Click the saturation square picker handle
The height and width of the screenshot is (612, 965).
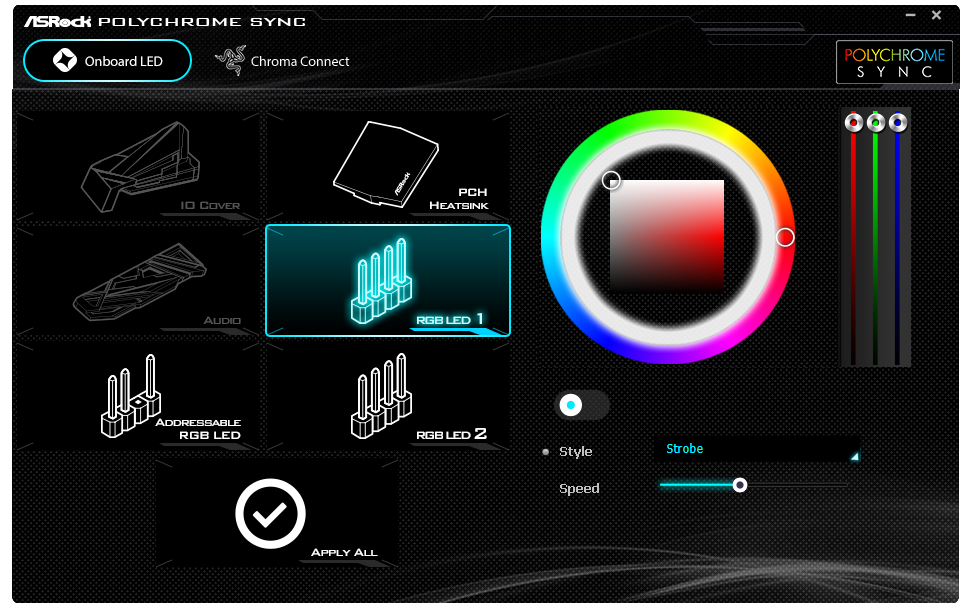click(x=611, y=180)
